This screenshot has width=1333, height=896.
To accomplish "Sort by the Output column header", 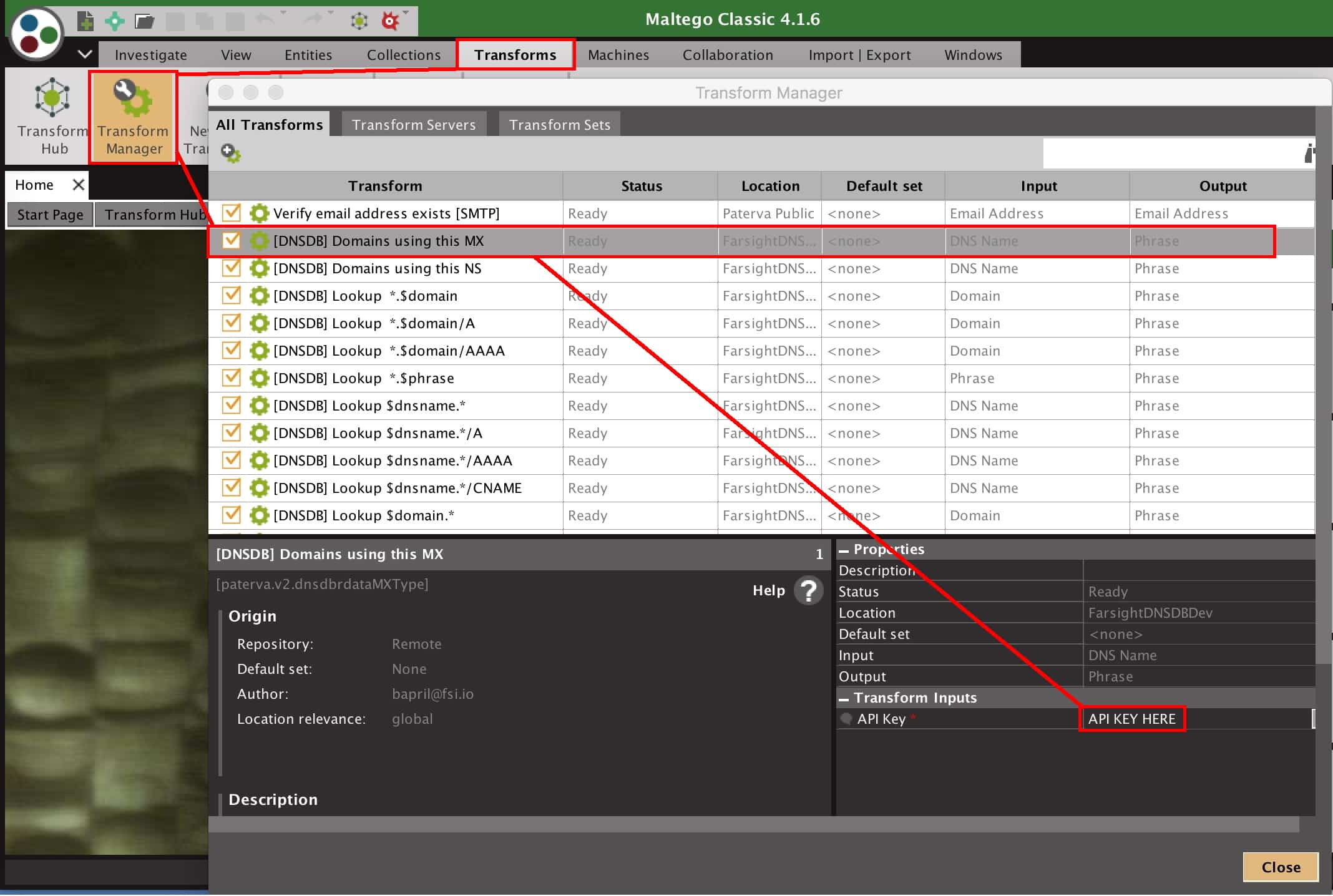I will tap(1223, 186).
